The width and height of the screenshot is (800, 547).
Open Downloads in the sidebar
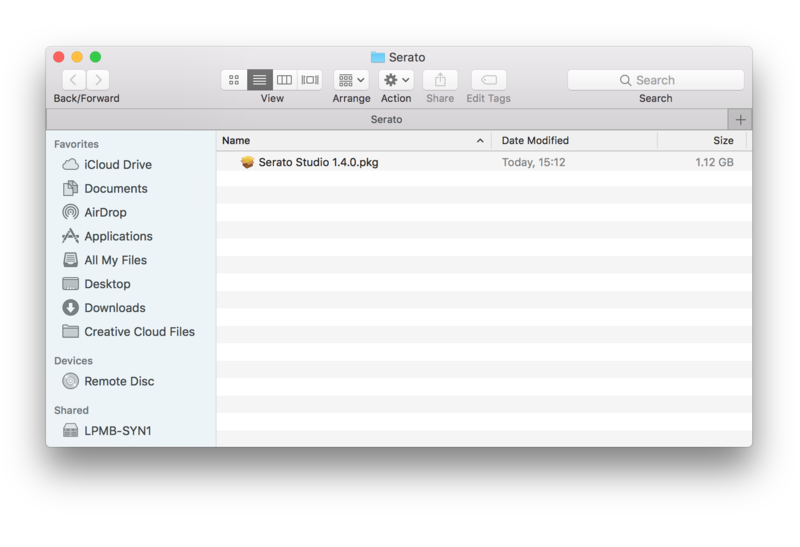click(x=114, y=308)
